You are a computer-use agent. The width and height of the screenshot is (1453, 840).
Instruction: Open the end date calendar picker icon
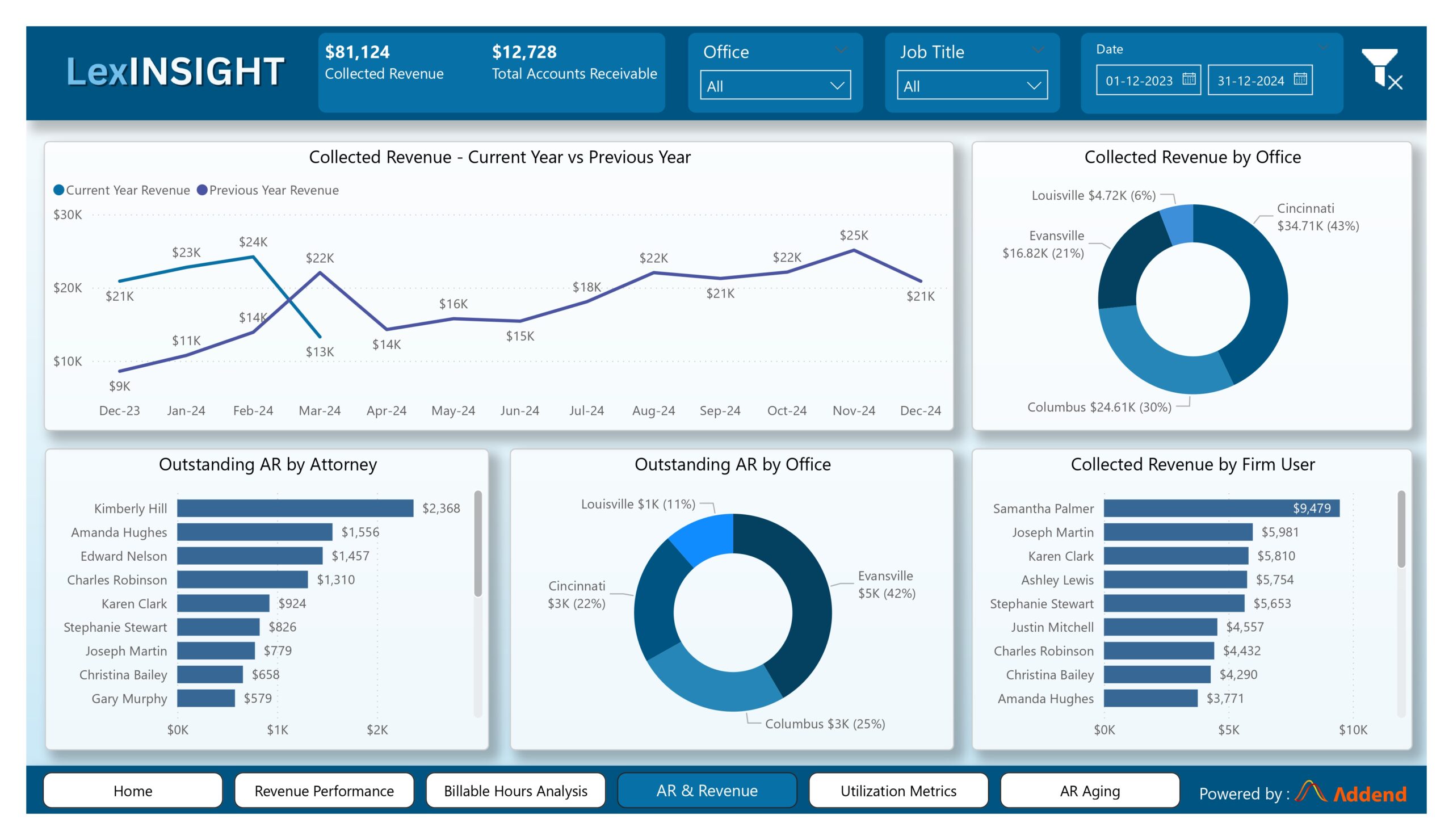pyautogui.click(x=1300, y=79)
